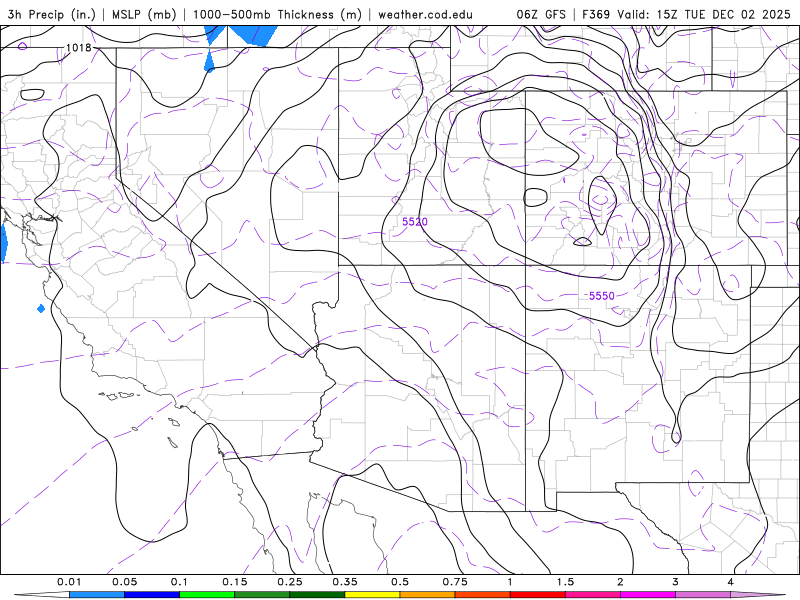Click the 0.5 legend value

click(400, 582)
